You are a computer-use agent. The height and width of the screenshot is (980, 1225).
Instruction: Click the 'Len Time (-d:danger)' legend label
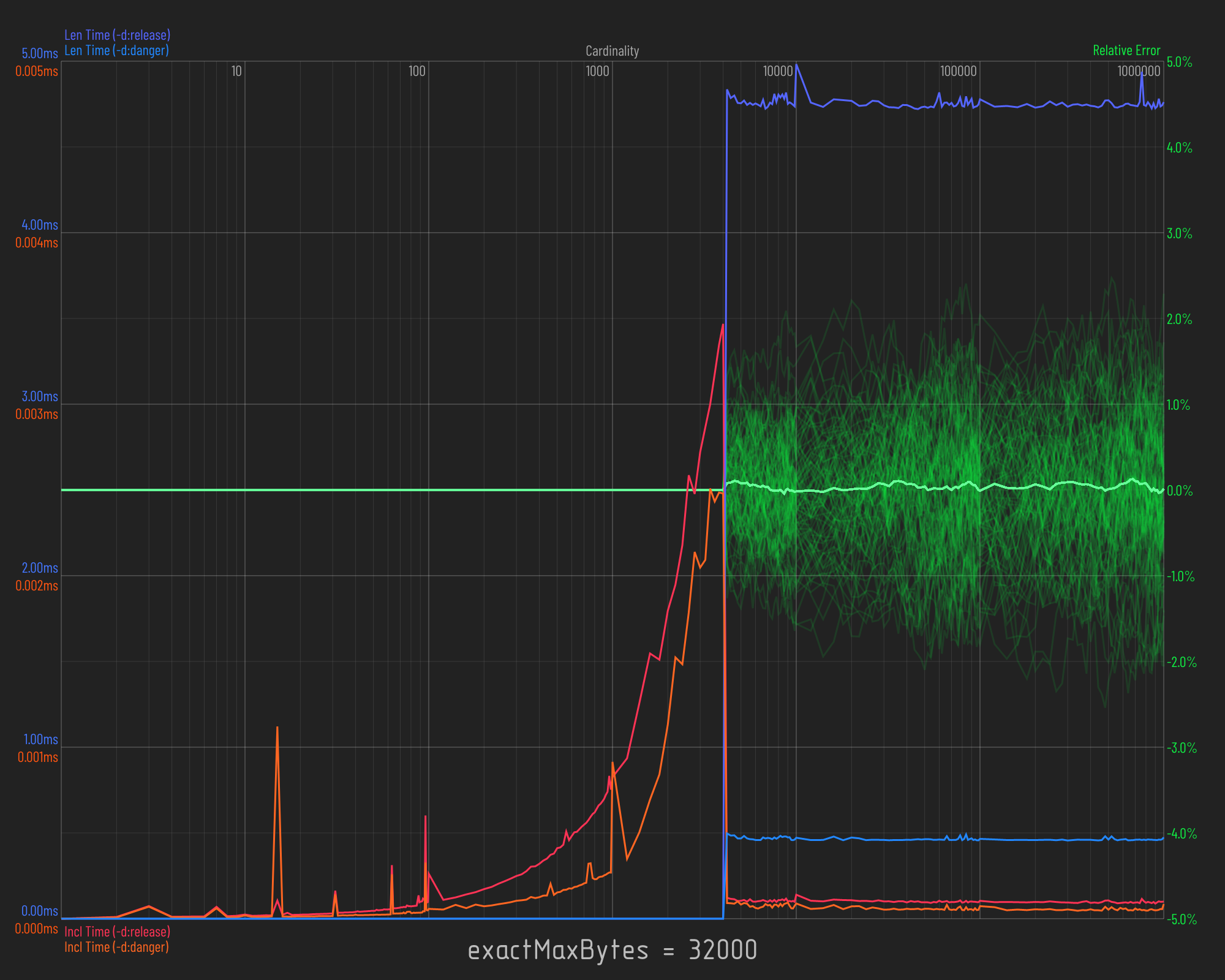point(116,50)
